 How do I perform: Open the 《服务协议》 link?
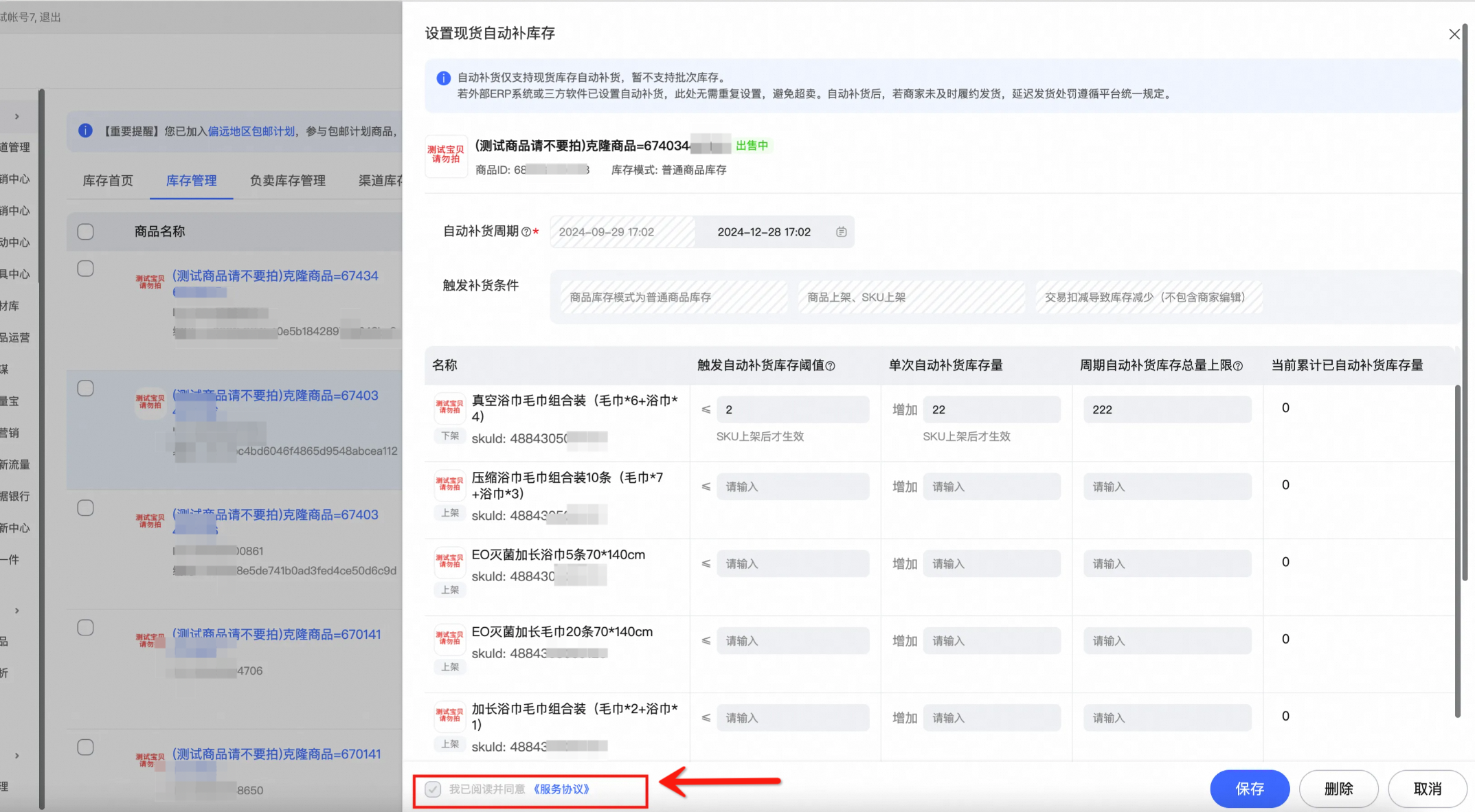(561, 789)
